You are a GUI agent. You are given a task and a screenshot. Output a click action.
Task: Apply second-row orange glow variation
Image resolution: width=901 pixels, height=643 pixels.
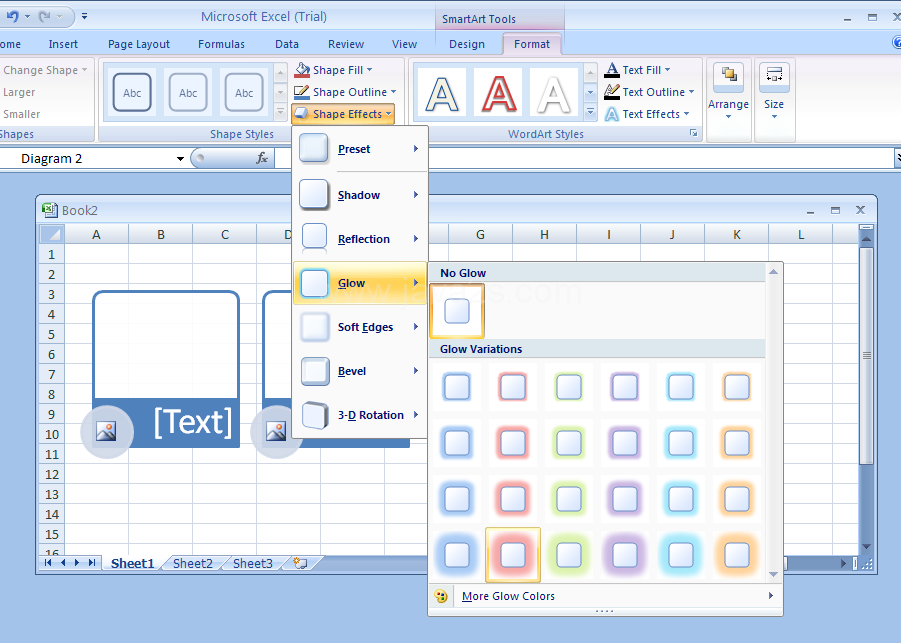coord(737,442)
